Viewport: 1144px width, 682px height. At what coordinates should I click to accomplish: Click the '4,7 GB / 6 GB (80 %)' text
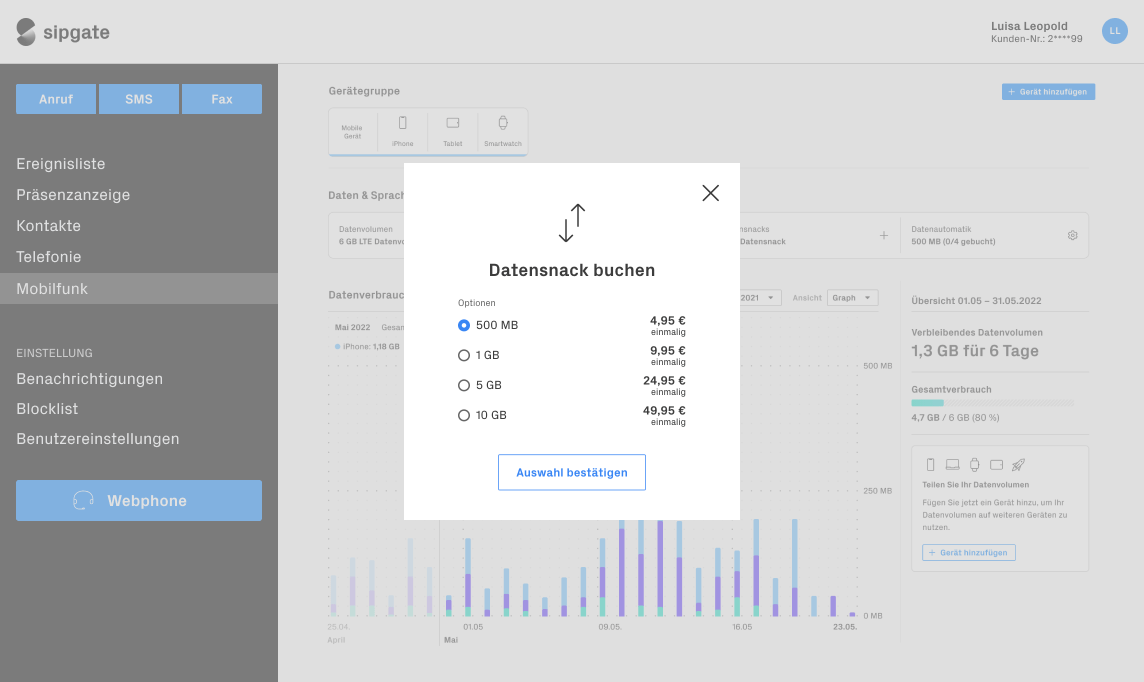click(955, 418)
